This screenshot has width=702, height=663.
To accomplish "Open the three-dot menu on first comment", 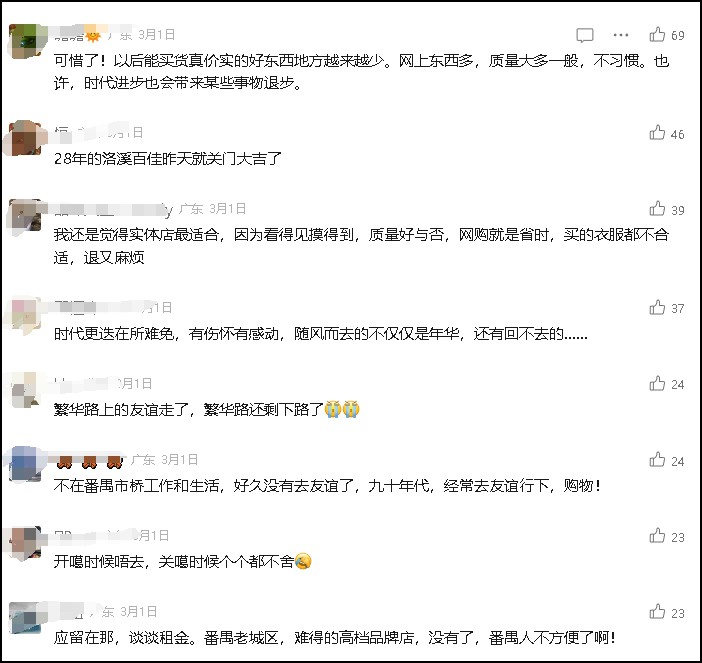I will point(621,34).
